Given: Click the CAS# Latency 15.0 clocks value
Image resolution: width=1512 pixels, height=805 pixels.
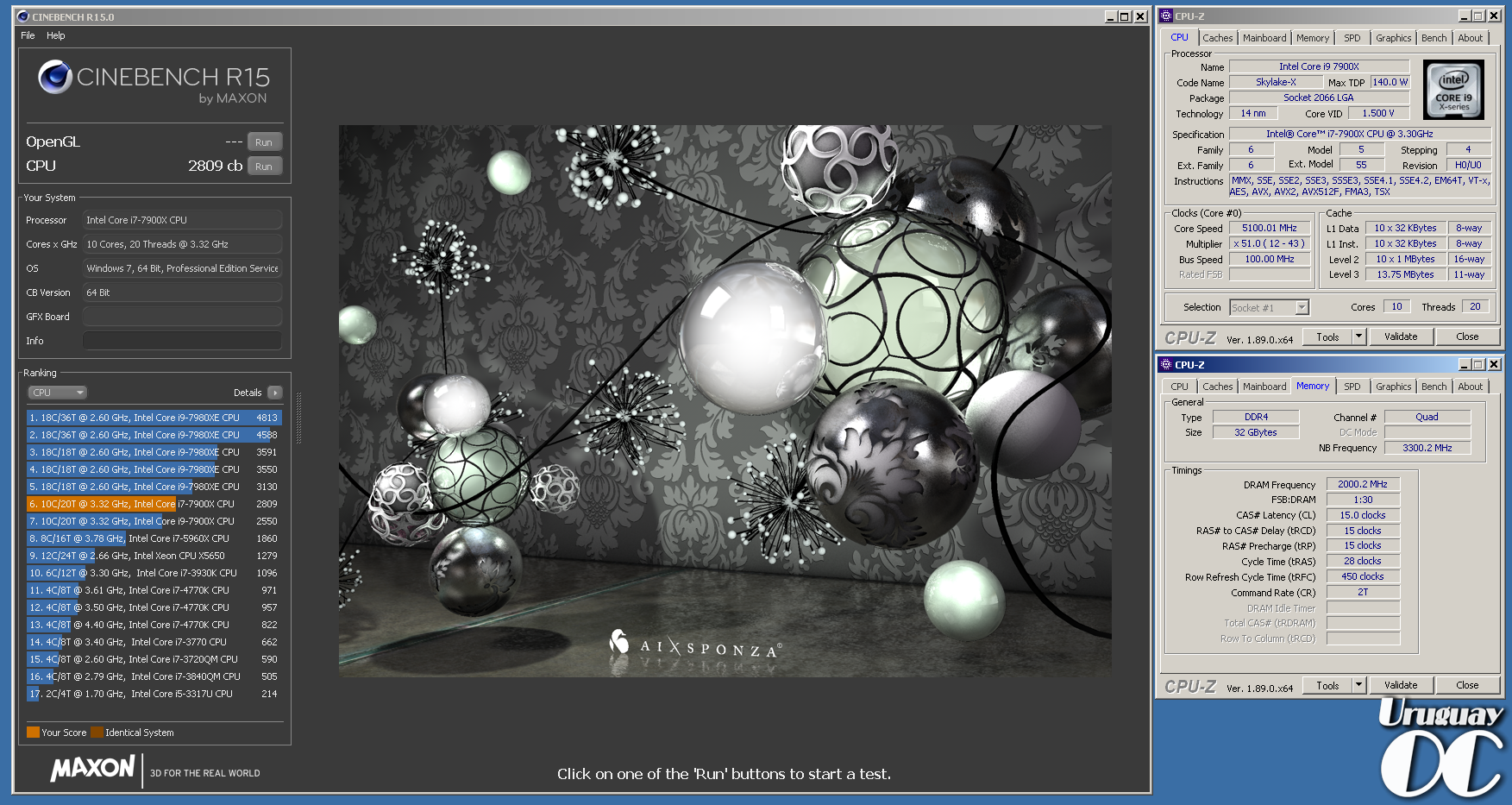Looking at the screenshot, I should (x=1363, y=515).
